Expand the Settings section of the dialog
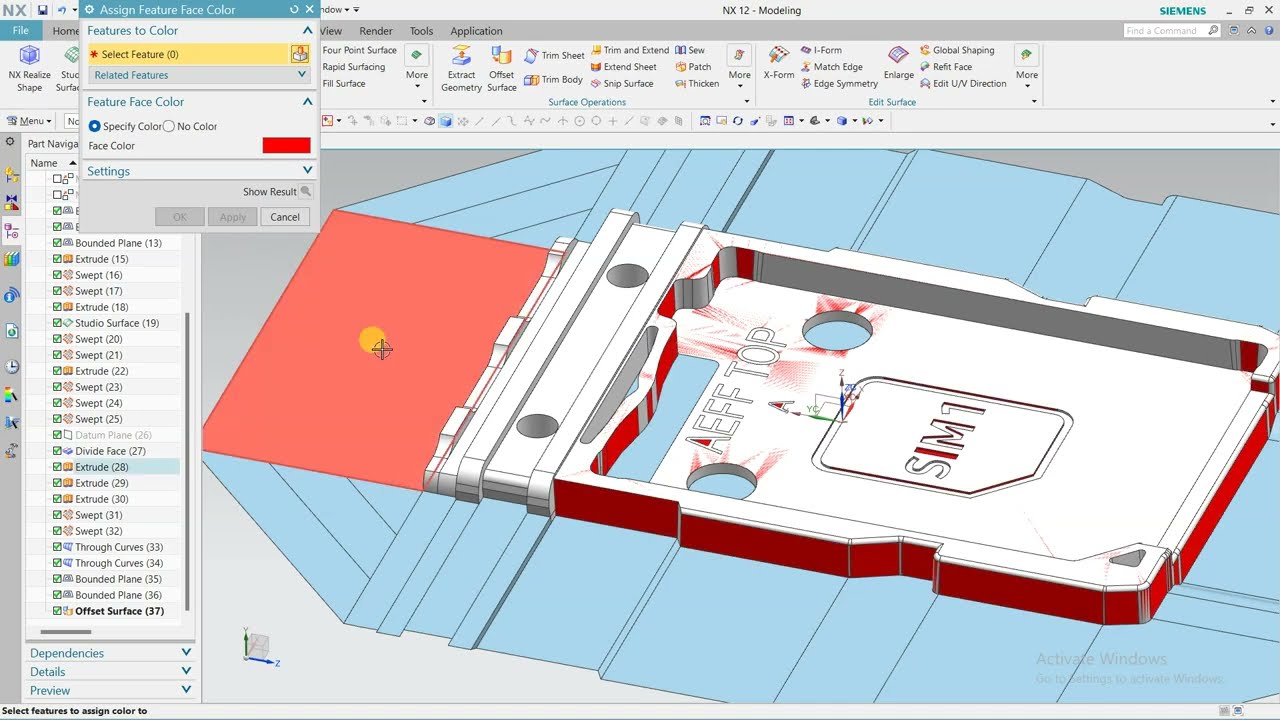Screen dimensions: 1280x720 pos(307,171)
